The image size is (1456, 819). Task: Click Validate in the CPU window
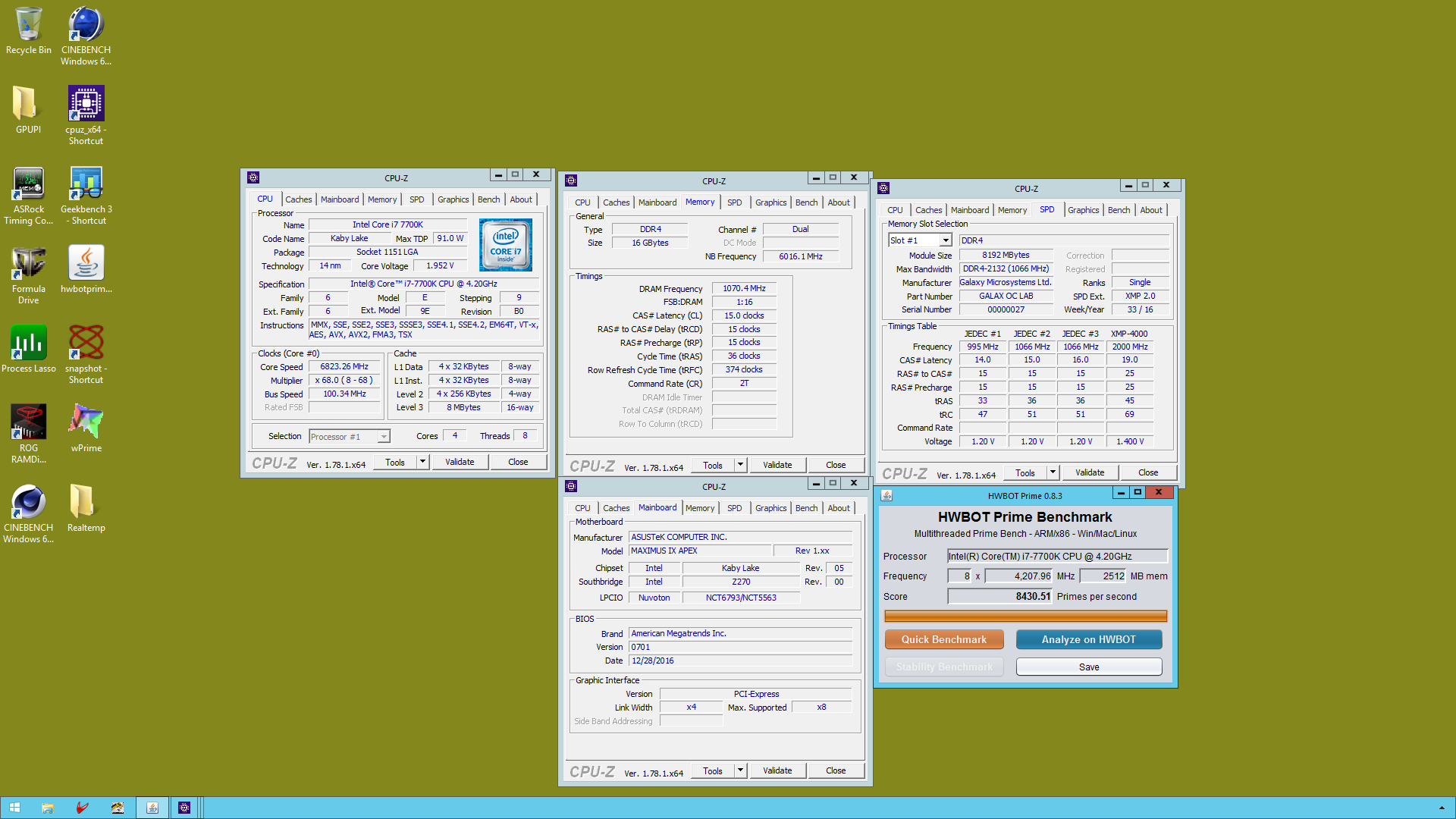pyautogui.click(x=460, y=462)
